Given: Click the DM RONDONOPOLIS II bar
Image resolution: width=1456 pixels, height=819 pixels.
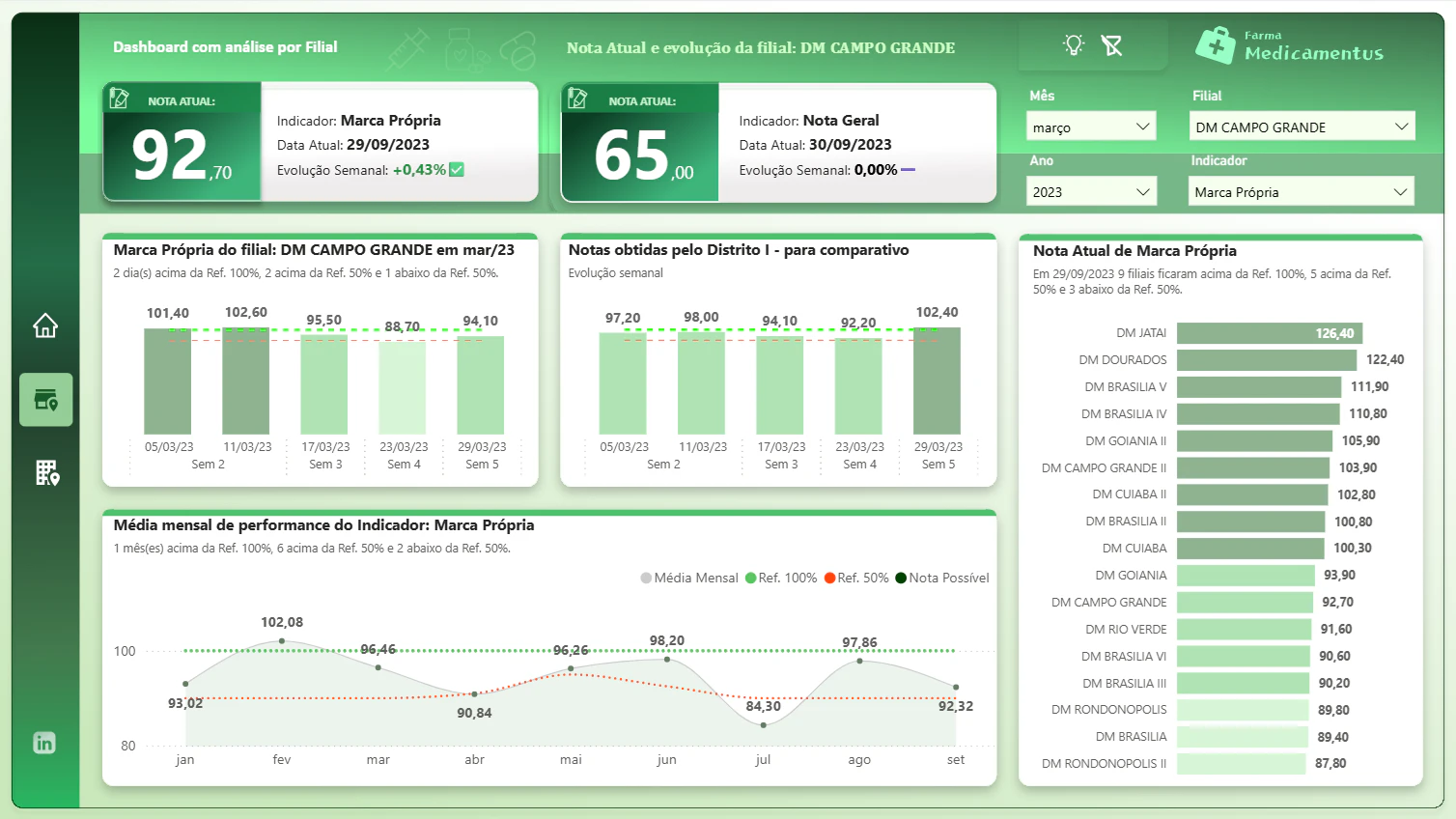Looking at the screenshot, I should coord(1241,764).
